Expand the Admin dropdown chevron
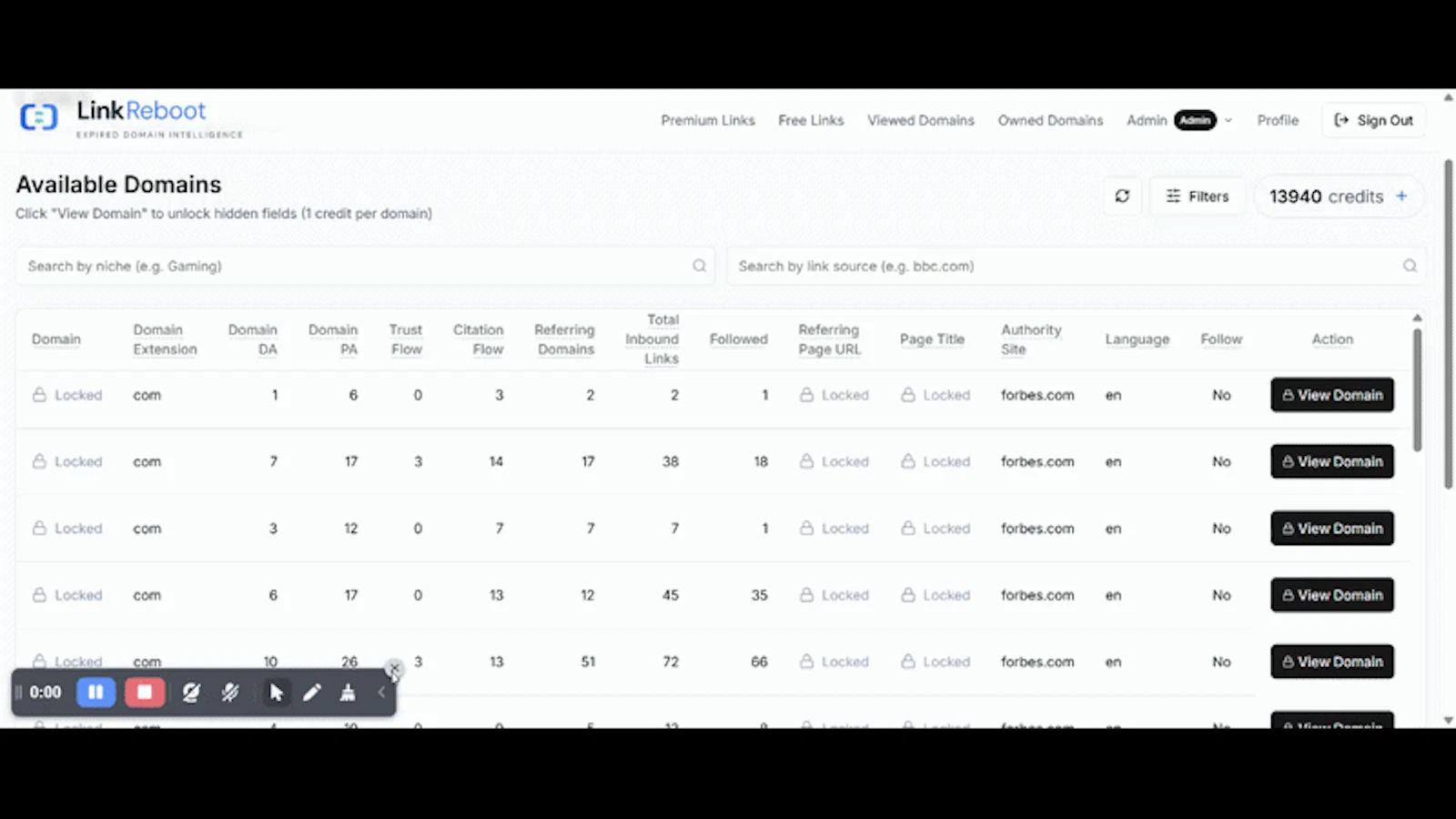Image resolution: width=1456 pixels, height=819 pixels. (1228, 120)
